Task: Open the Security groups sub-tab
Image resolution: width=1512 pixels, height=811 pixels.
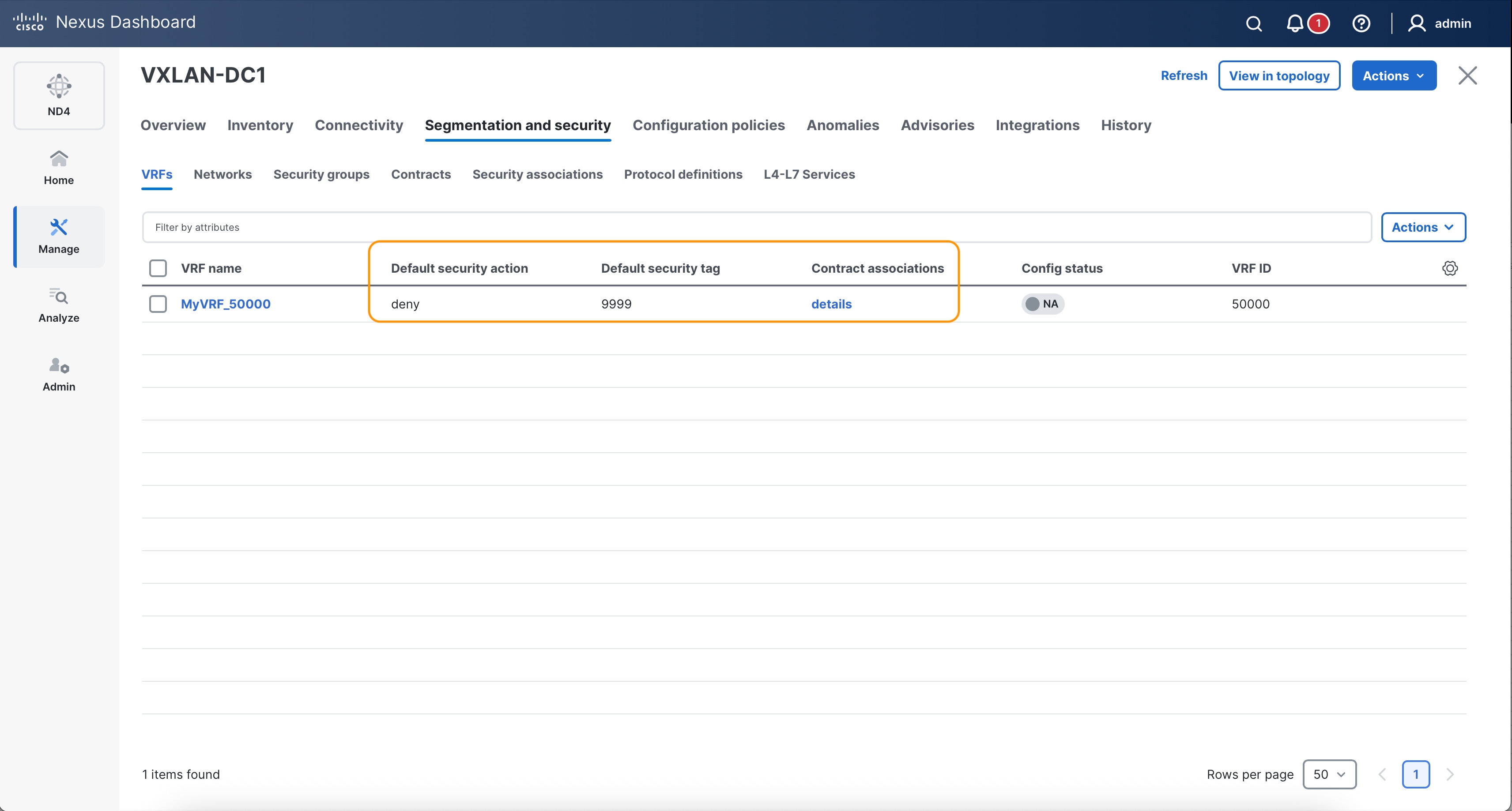Action: [x=321, y=174]
